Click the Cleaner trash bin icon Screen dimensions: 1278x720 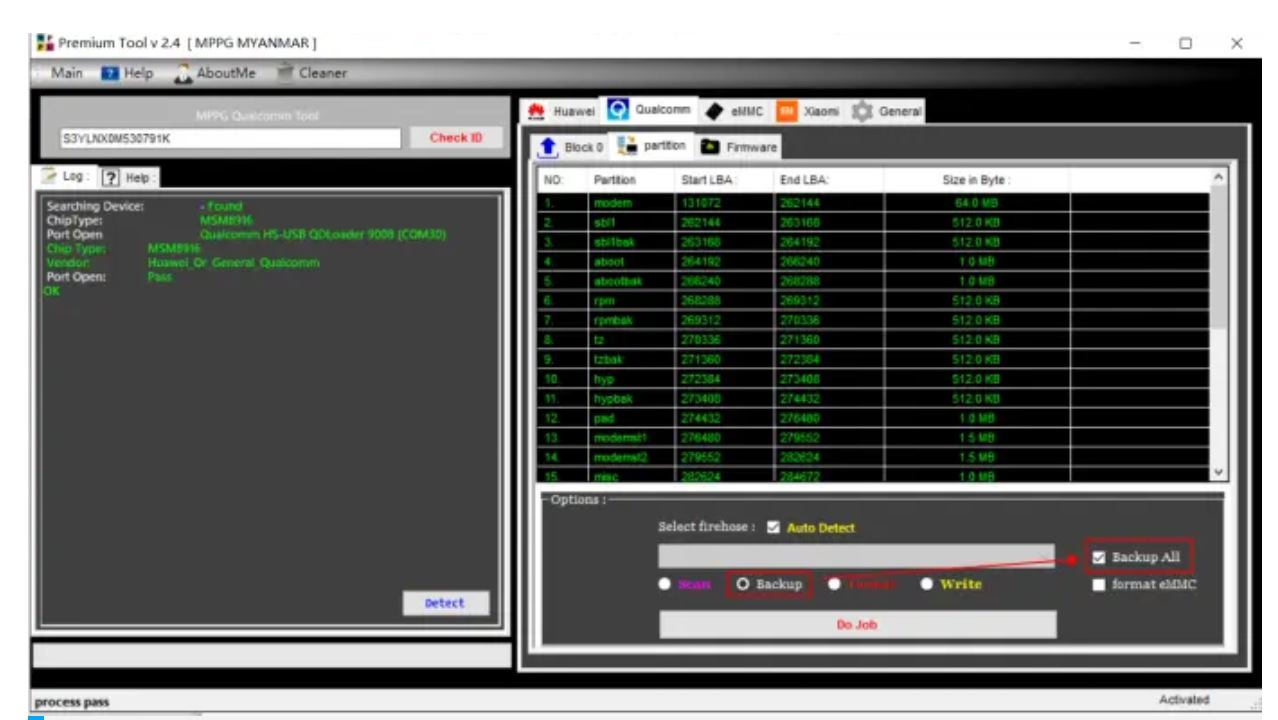coord(285,73)
